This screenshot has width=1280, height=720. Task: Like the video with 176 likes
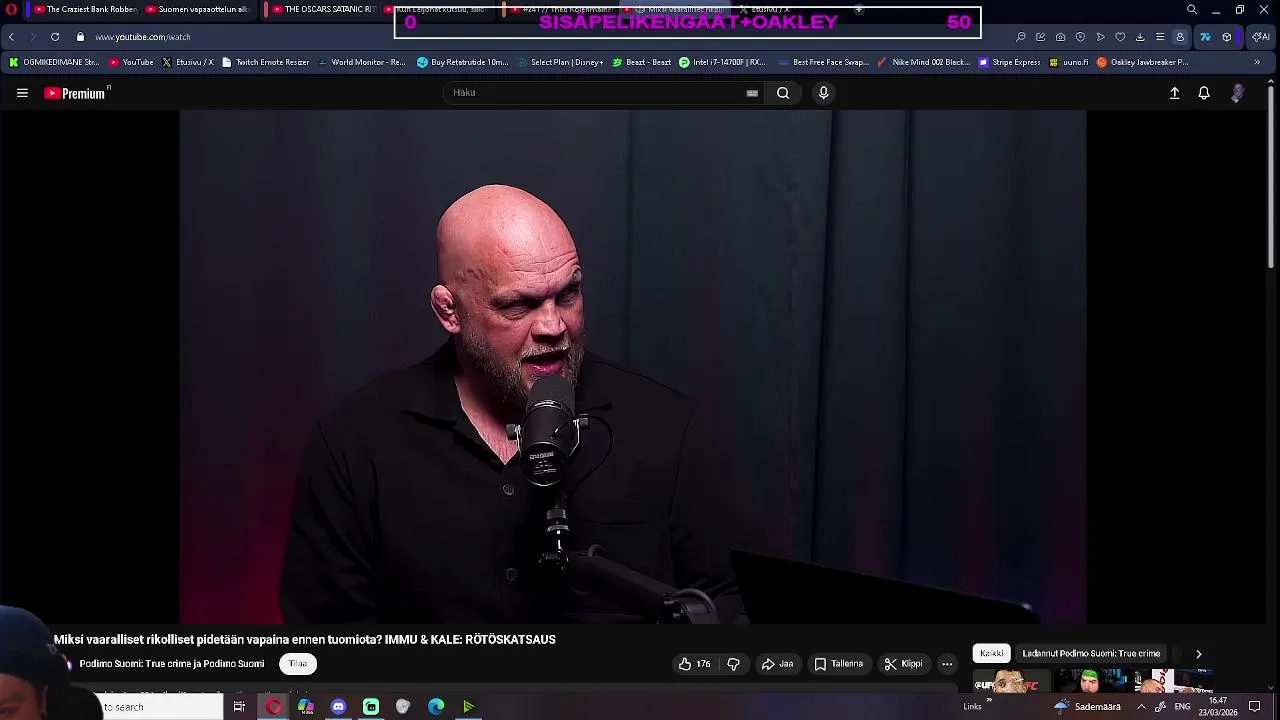(694, 664)
